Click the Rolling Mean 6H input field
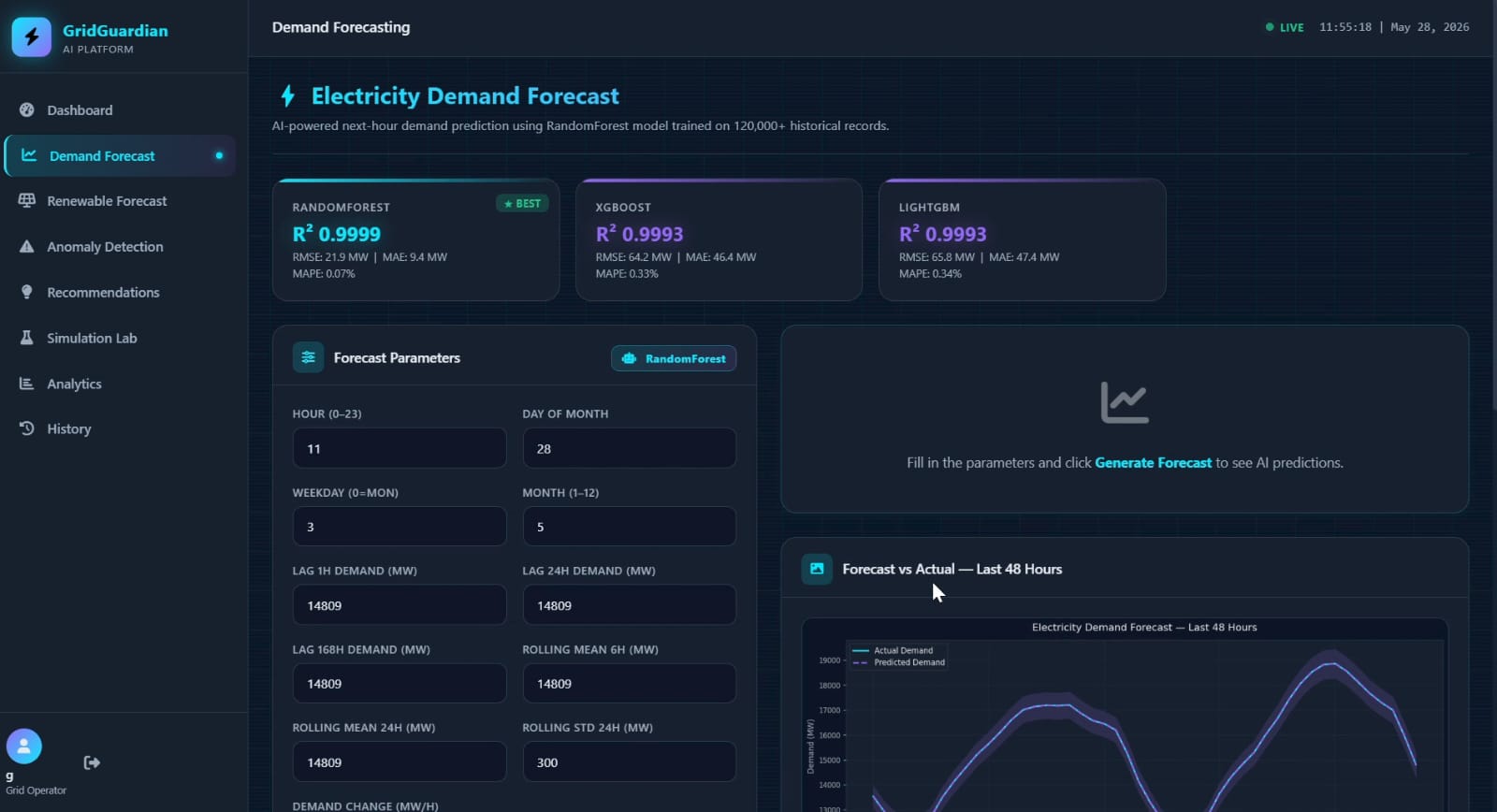Image resolution: width=1497 pixels, height=812 pixels. (629, 683)
